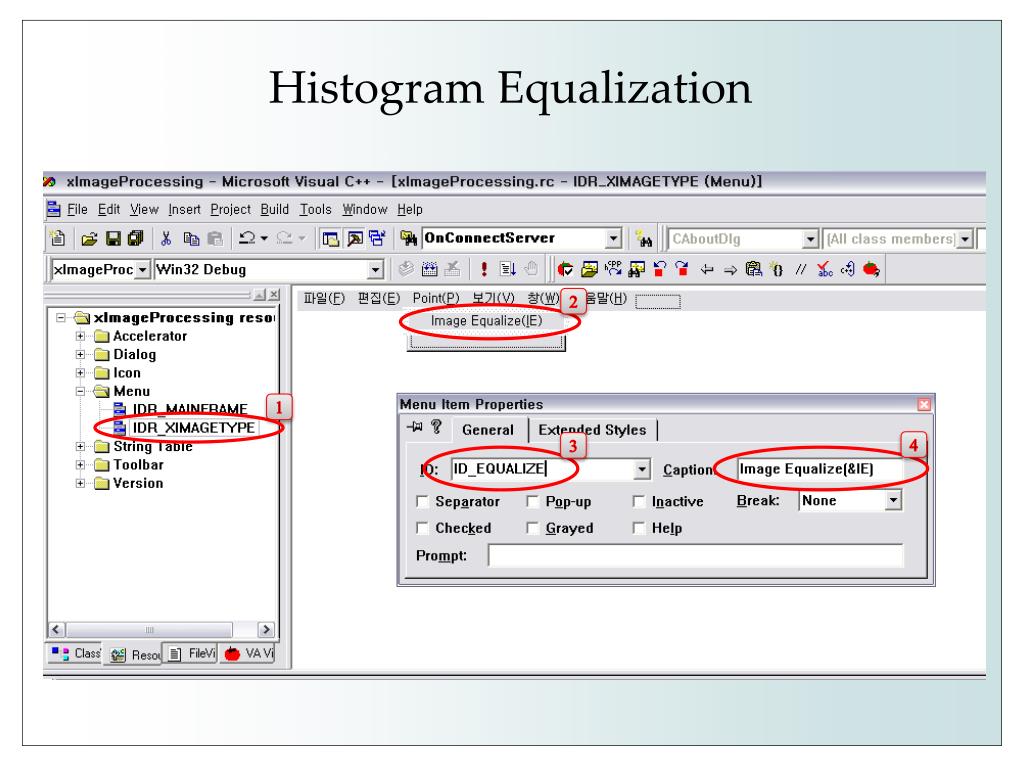Click the Redo arrow icon
Screen dimensions: 1024x768
[x=284, y=238]
